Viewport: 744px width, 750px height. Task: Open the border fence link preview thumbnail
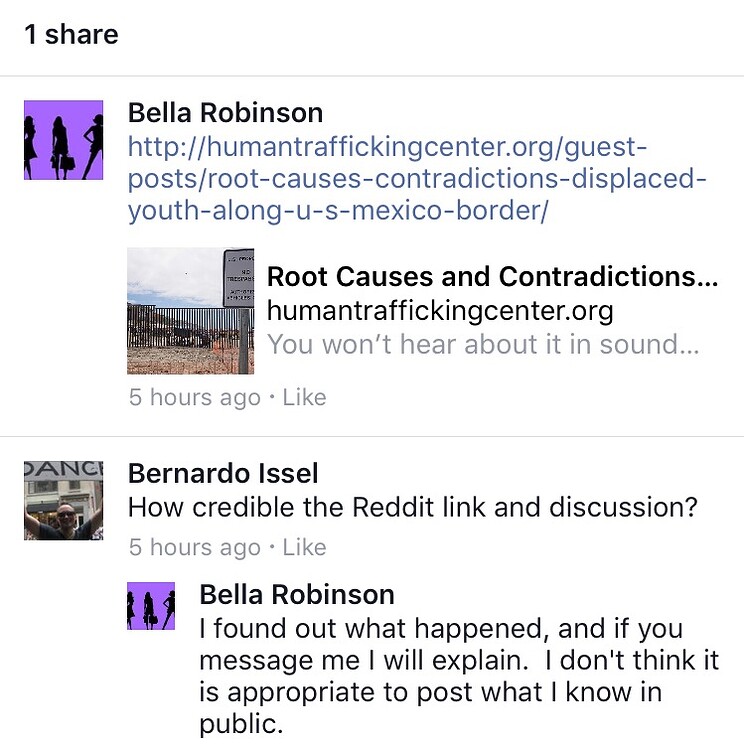tap(190, 311)
